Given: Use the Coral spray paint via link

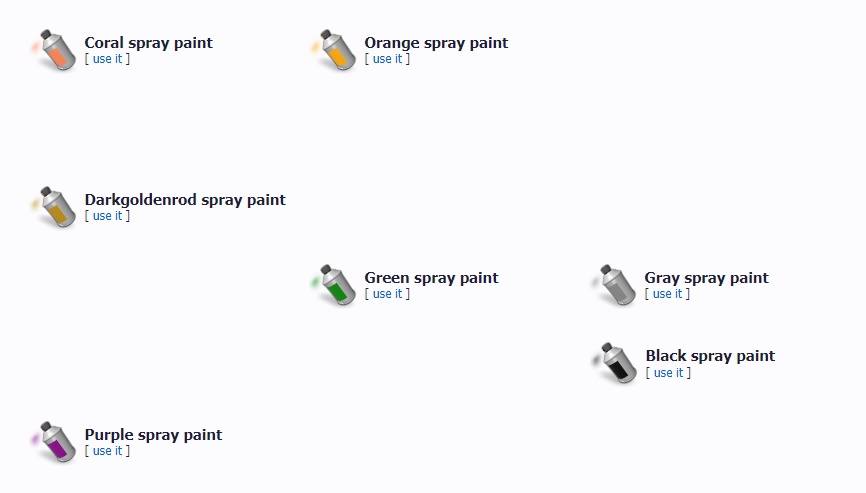Looking at the screenshot, I should [107, 59].
